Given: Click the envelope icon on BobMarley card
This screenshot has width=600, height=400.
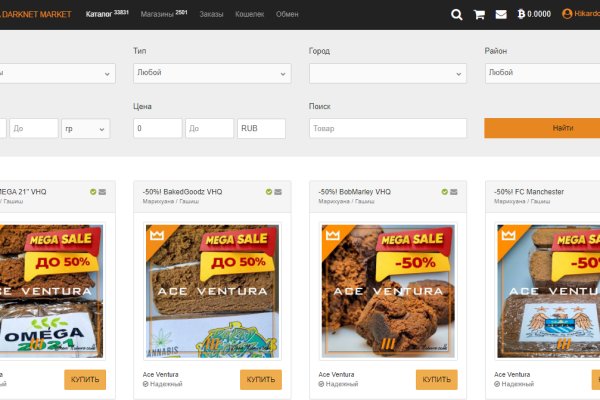Looking at the screenshot, I should [453, 192].
